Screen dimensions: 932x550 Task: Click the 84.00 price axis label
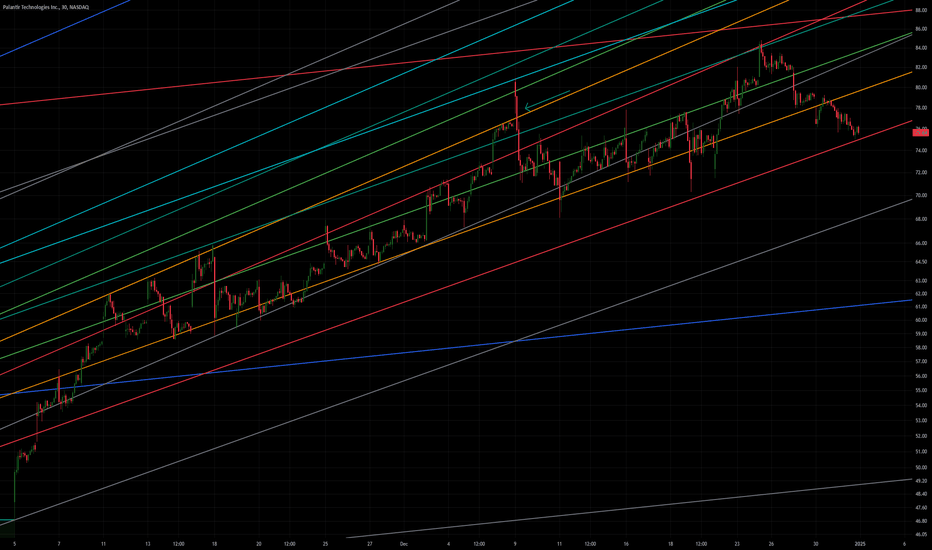point(921,48)
